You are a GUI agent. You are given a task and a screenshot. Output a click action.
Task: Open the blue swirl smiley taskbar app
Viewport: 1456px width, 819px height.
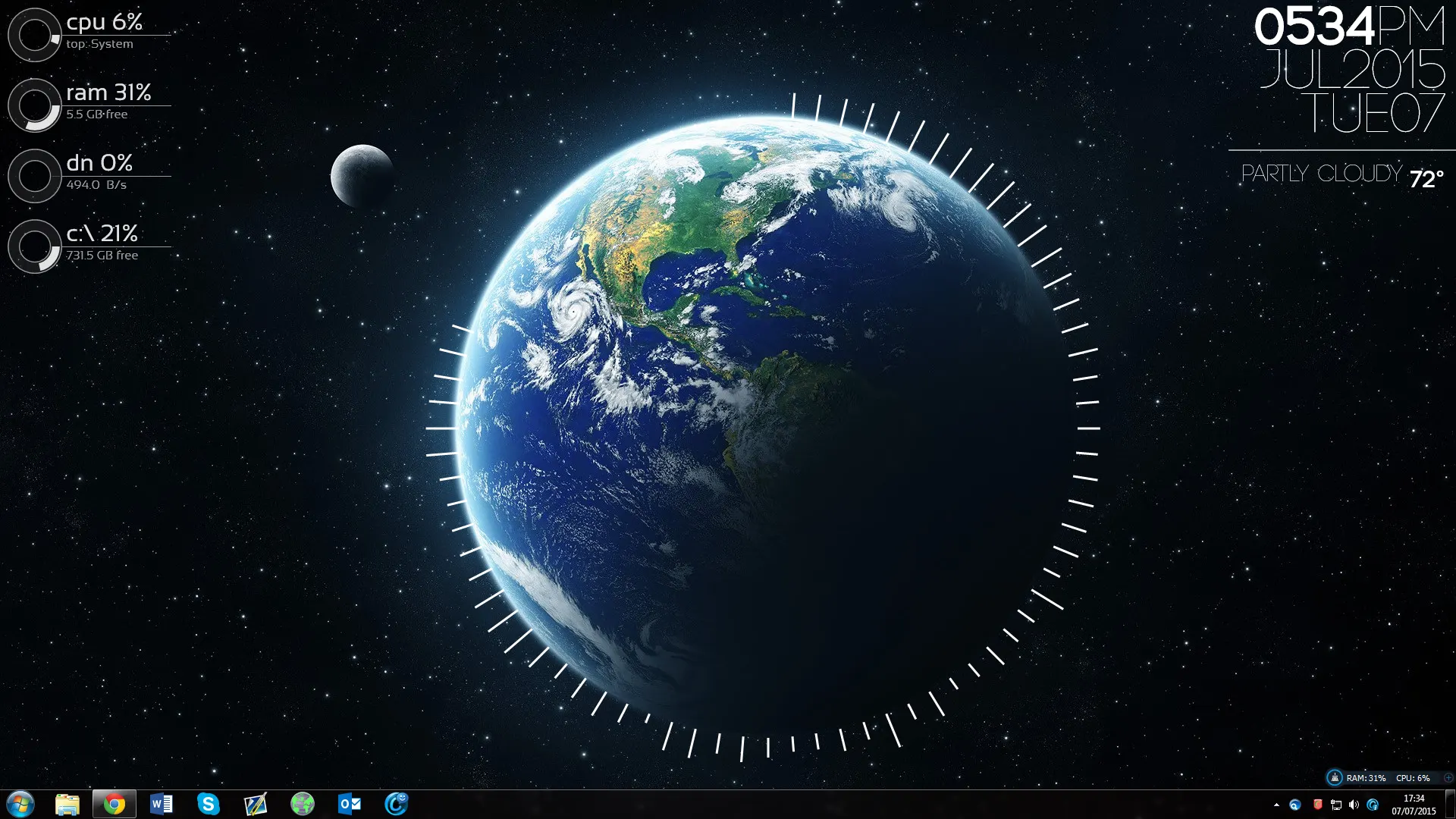[397, 804]
